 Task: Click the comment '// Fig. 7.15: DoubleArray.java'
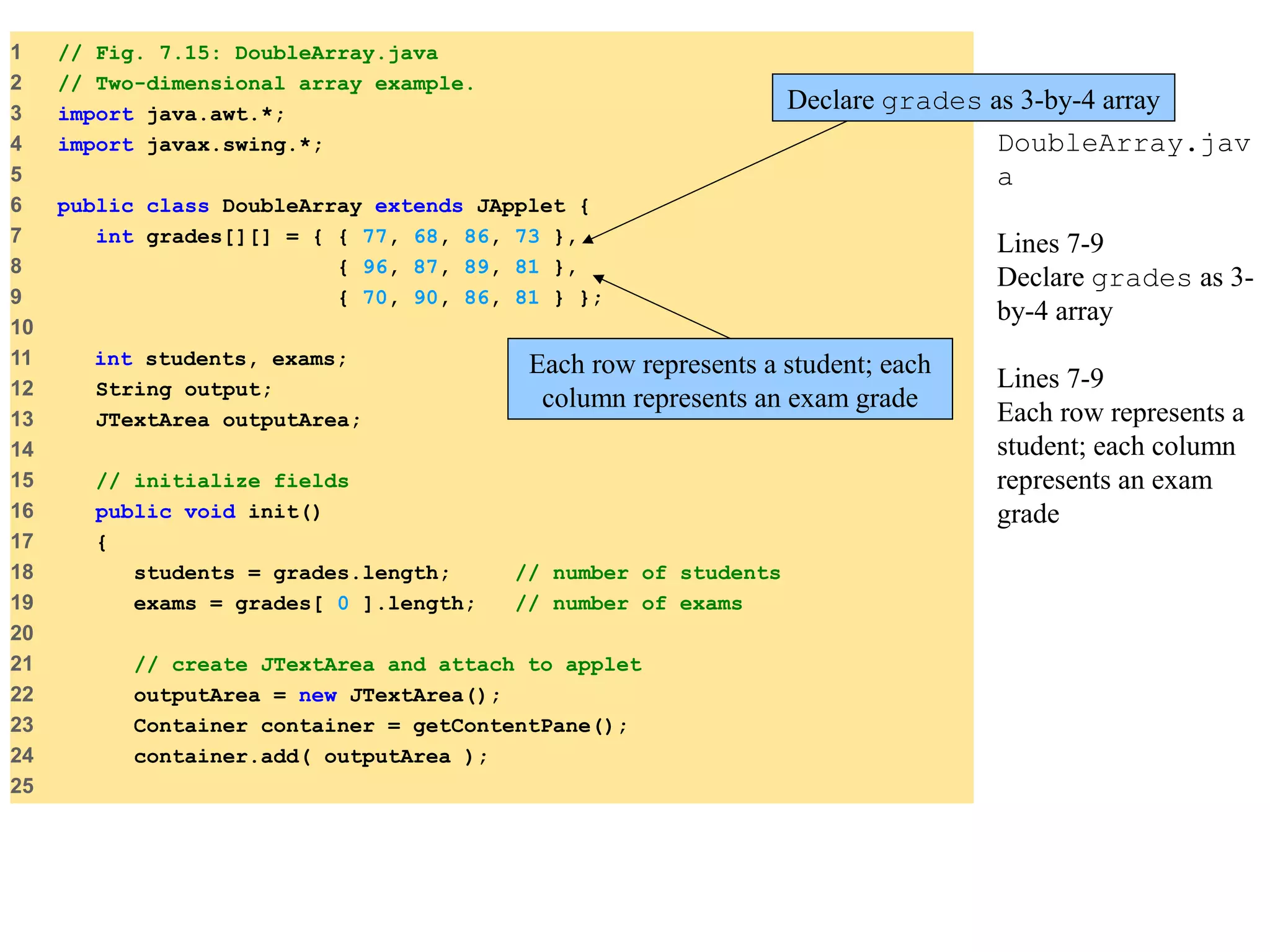[x=248, y=53]
